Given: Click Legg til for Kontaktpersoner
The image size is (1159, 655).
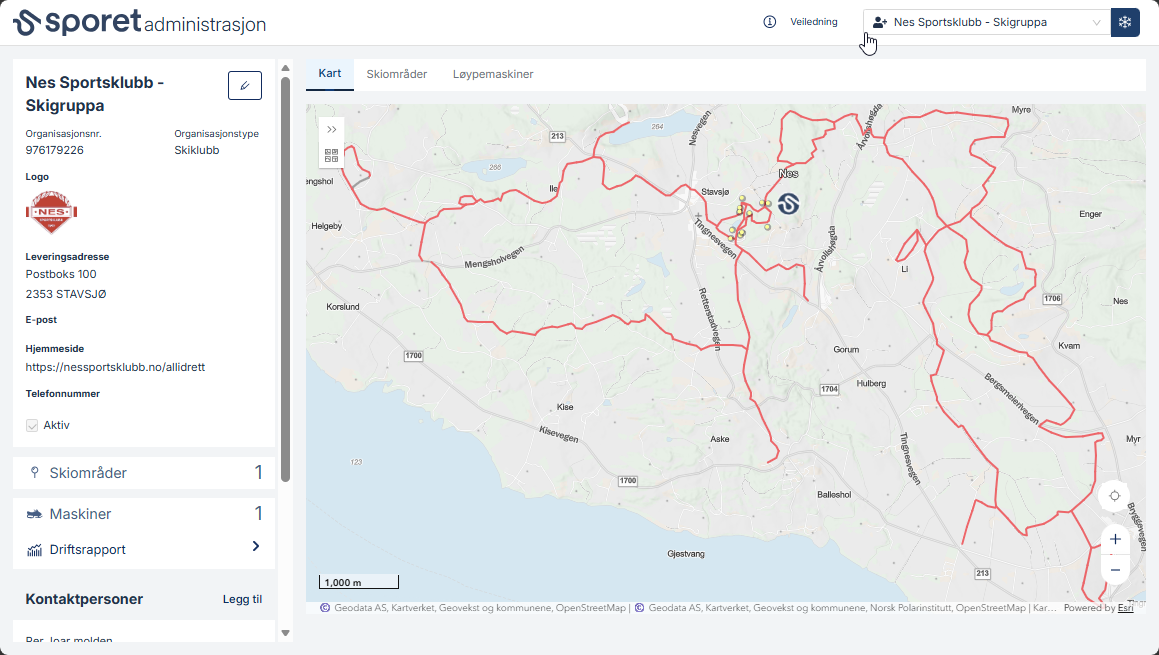Looking at the screenshot, I should [242, 599].
